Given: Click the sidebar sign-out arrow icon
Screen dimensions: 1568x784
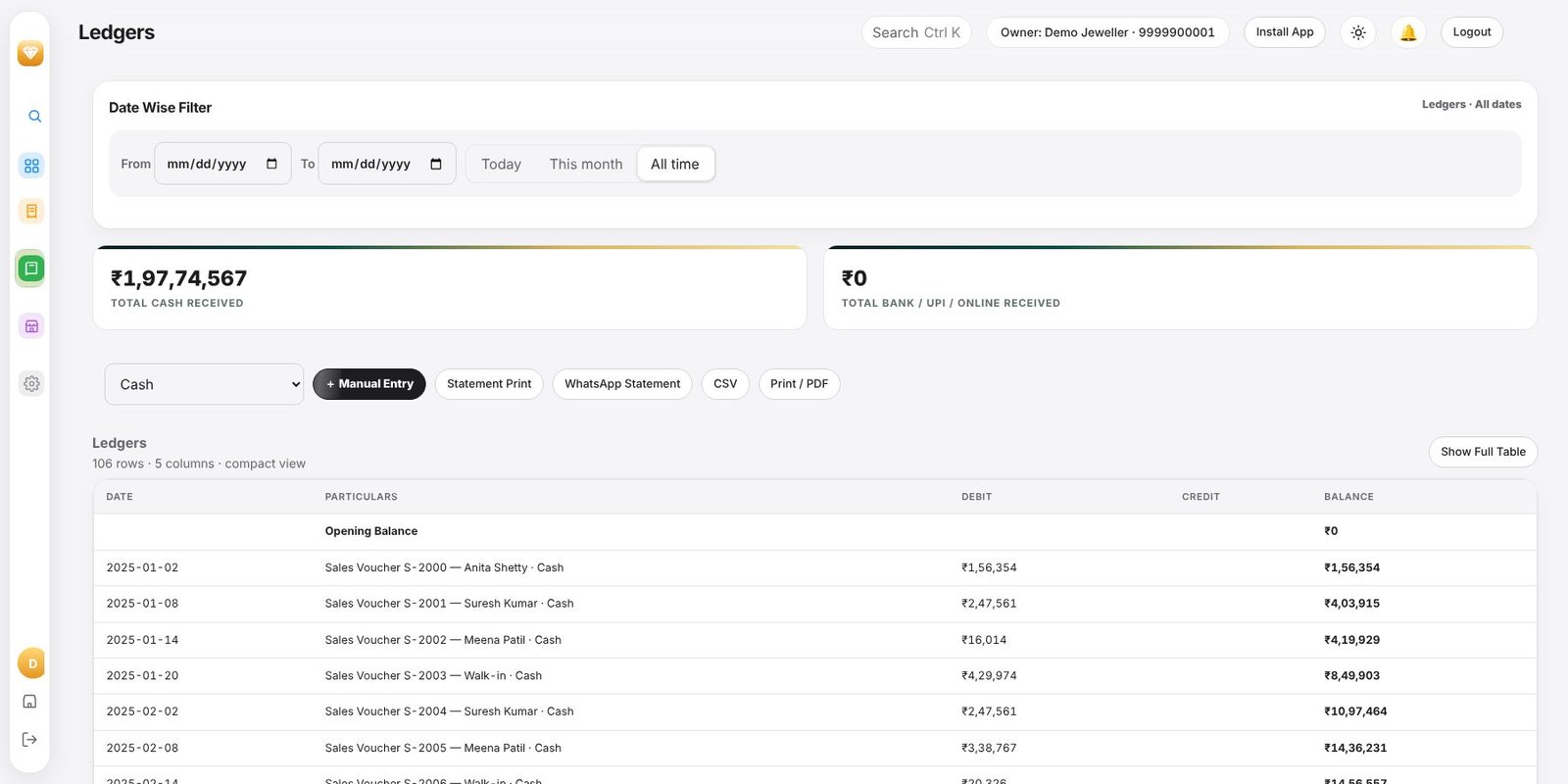Looking at the screenshot, I should pos(29,740).
